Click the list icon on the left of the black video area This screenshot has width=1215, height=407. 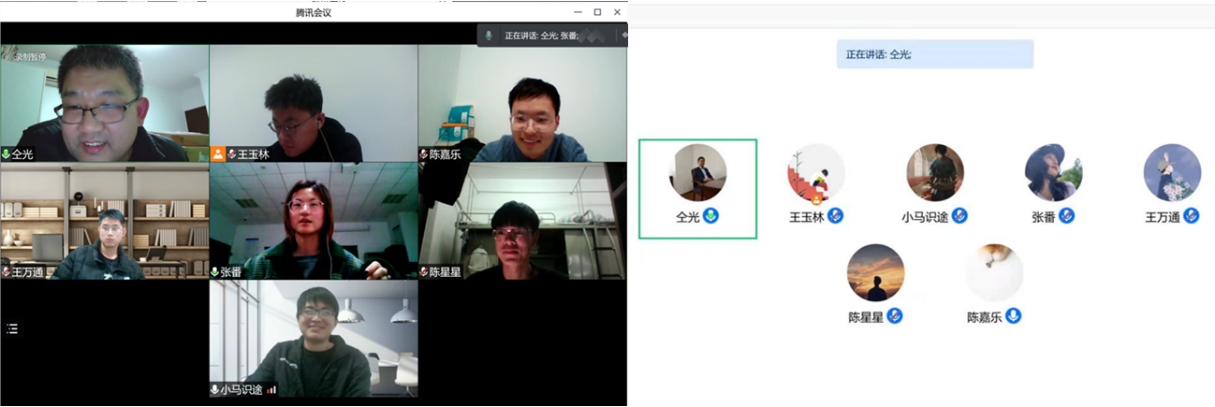tap(12, 328)
